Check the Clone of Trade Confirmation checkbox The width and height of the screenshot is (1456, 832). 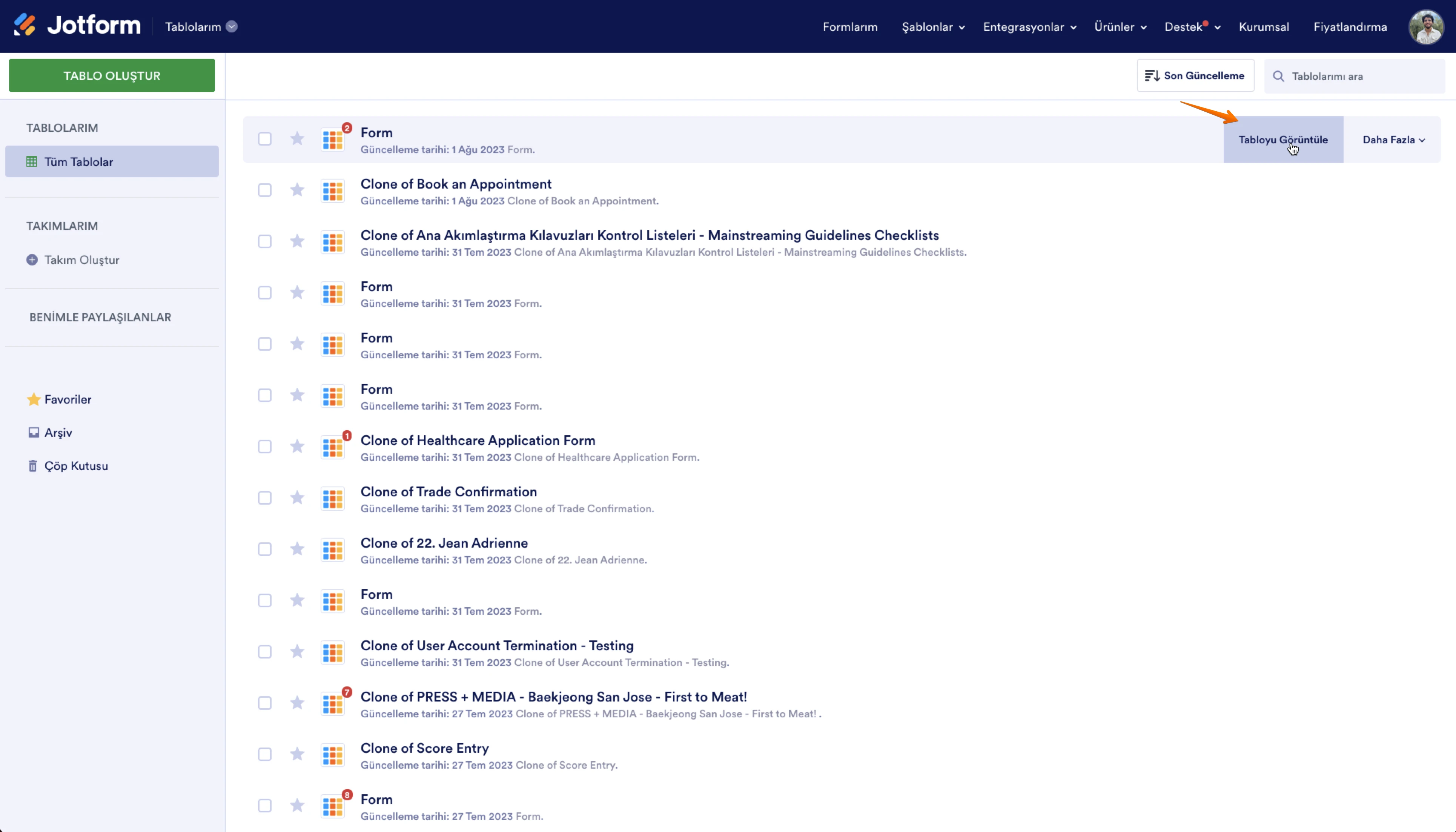(x=264, y=498)
